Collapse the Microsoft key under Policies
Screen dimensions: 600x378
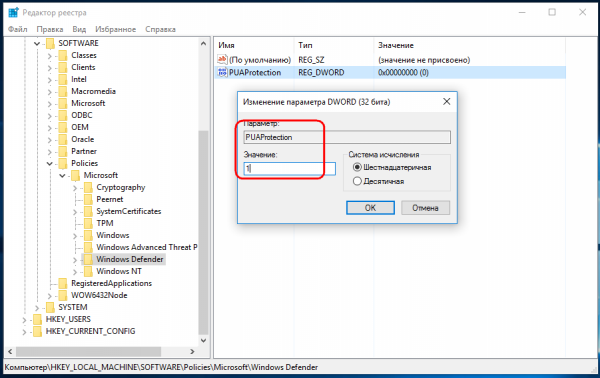(62, 176)
